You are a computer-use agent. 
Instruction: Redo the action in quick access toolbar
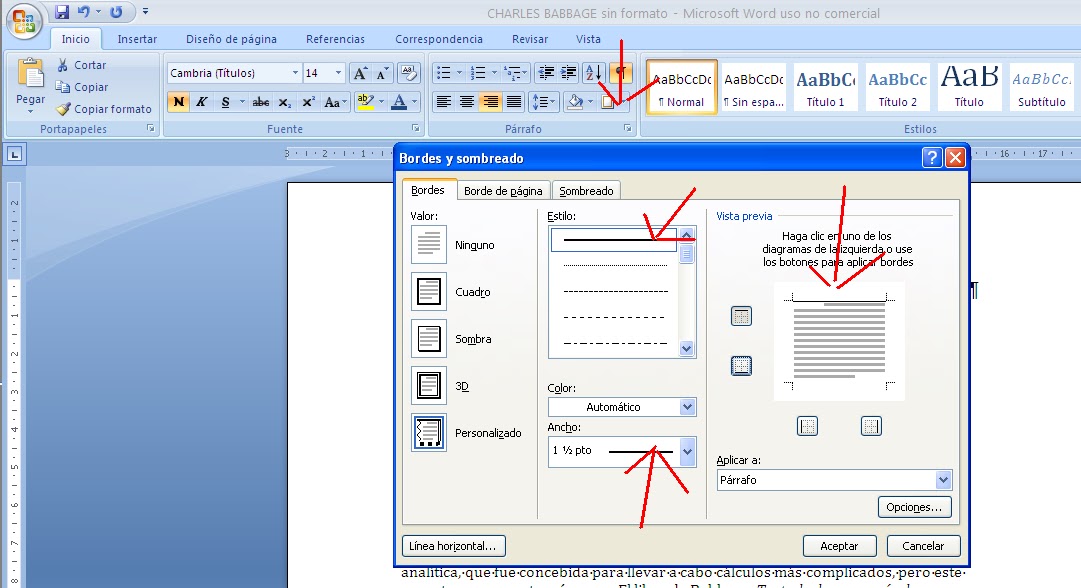[x=117, y=12]
